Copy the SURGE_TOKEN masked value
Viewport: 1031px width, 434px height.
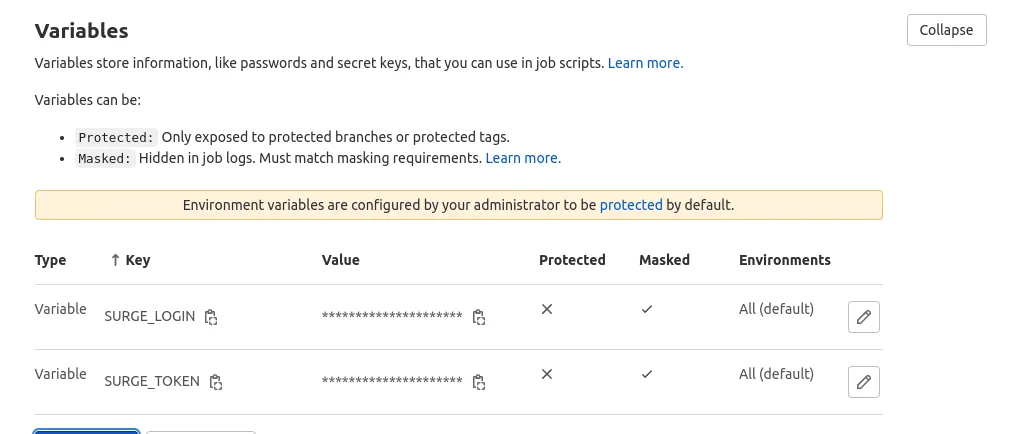(479, 382)
